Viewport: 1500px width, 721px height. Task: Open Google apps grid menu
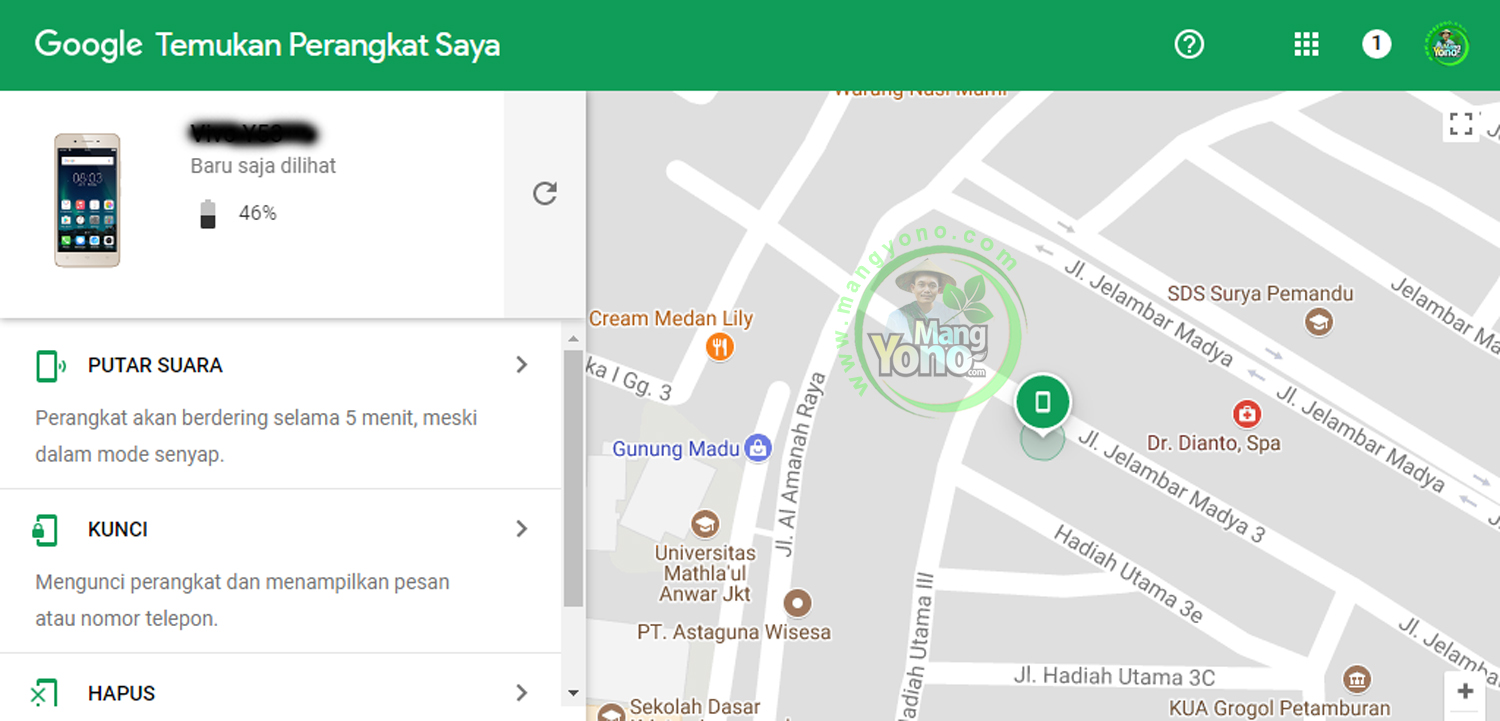point(1306,44)
